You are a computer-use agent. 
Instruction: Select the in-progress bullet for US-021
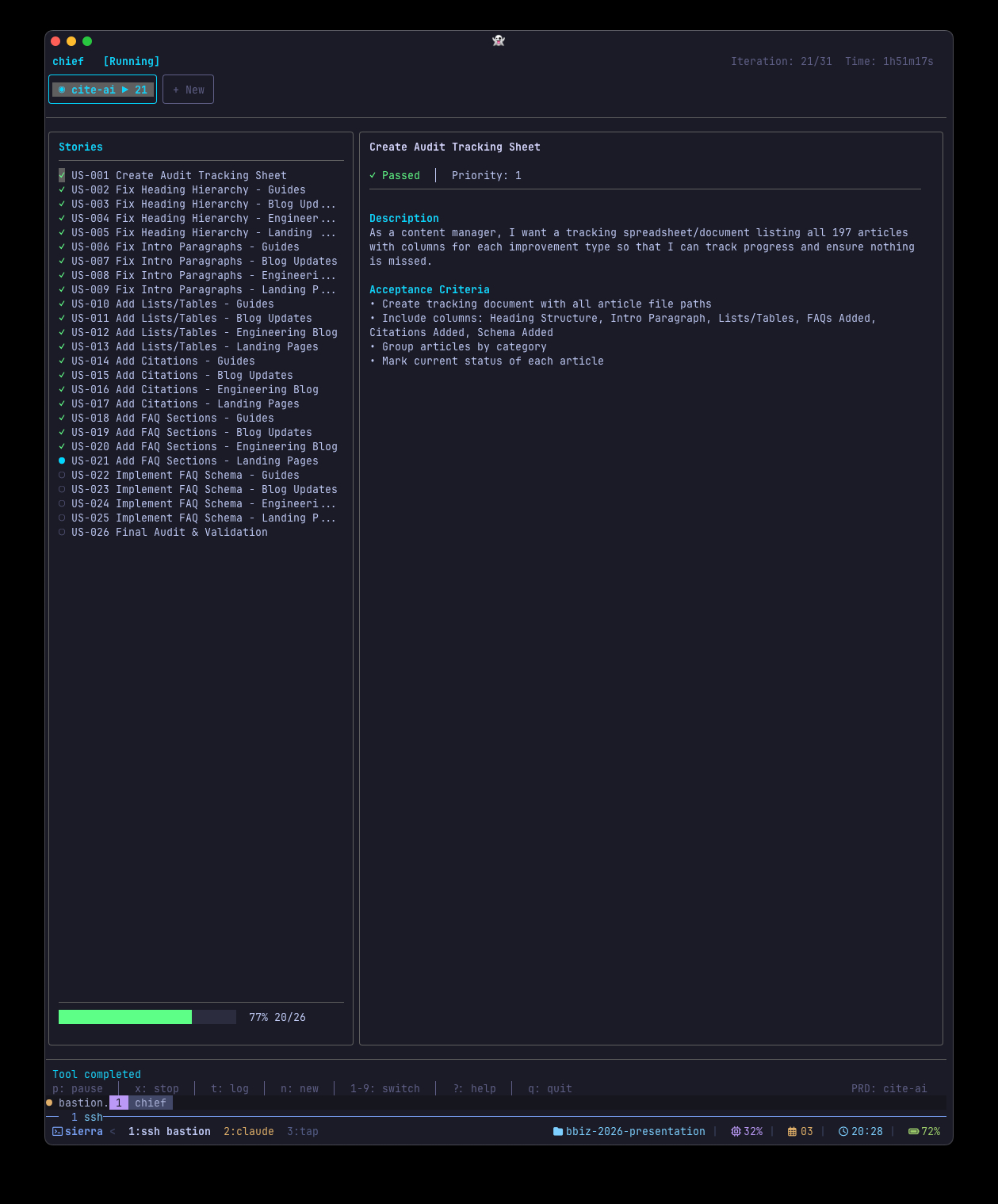62,461
